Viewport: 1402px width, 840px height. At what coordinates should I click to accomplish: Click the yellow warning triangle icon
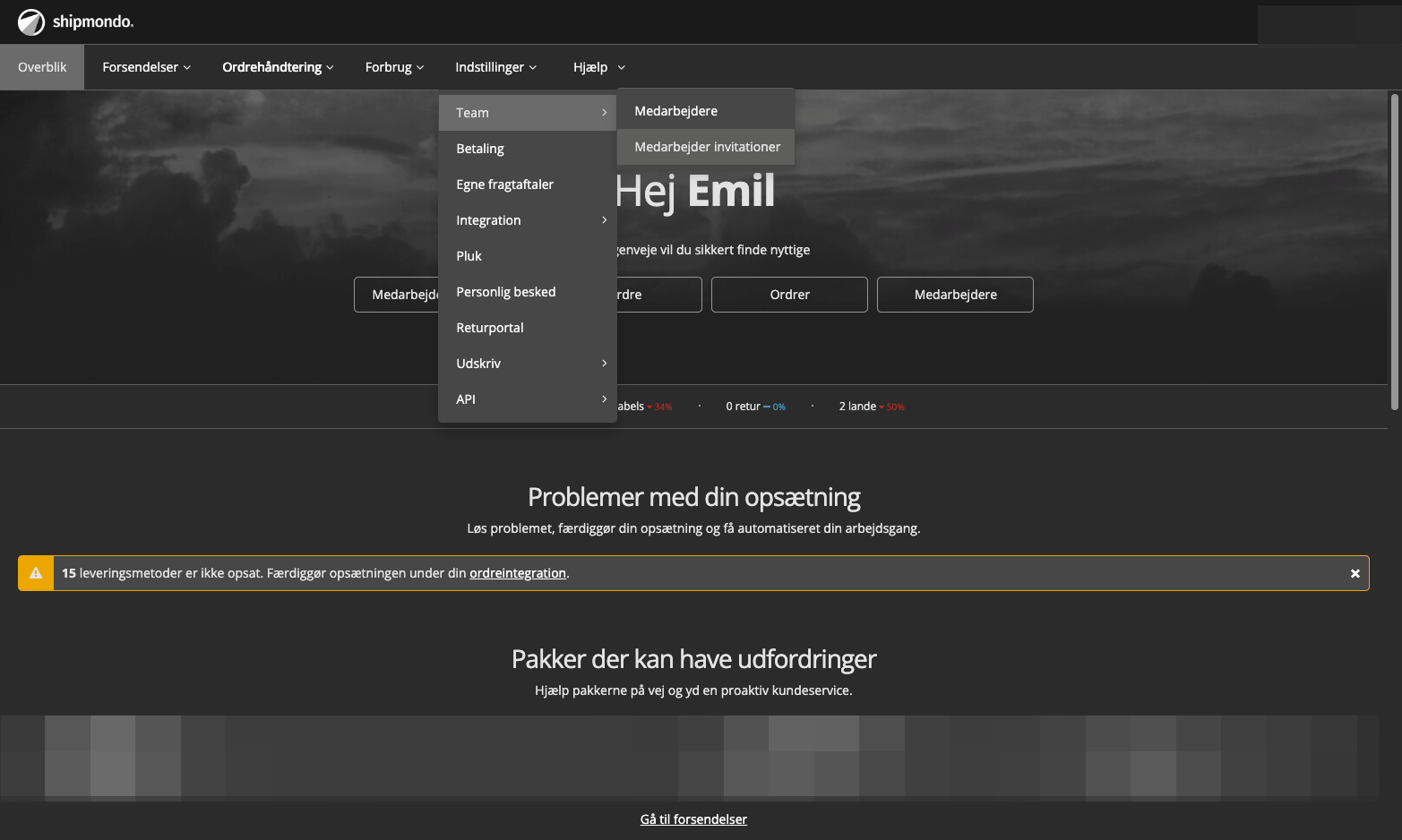(36, 573)
